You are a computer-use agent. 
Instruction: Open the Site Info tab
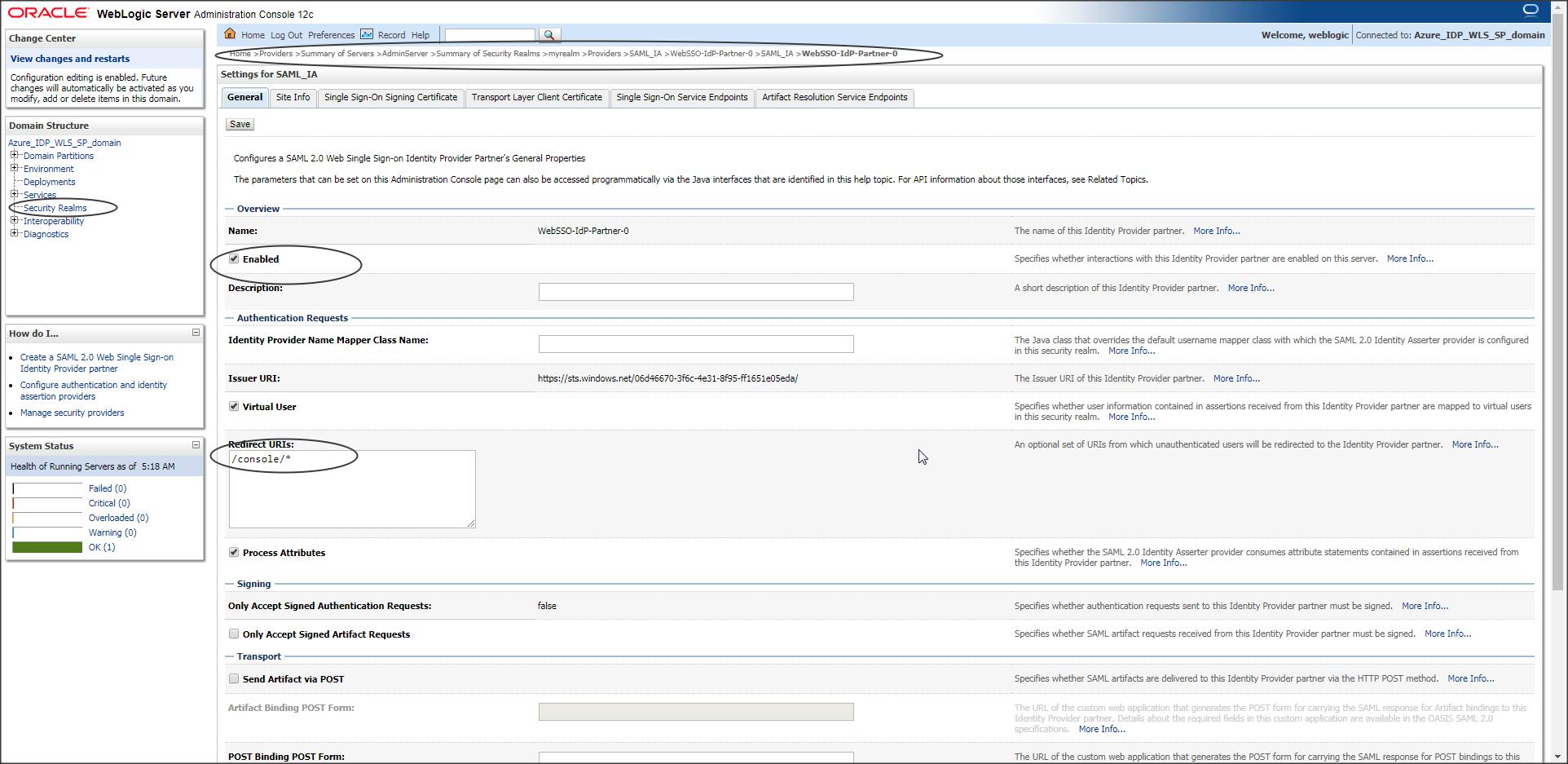(x=293, y=98)
